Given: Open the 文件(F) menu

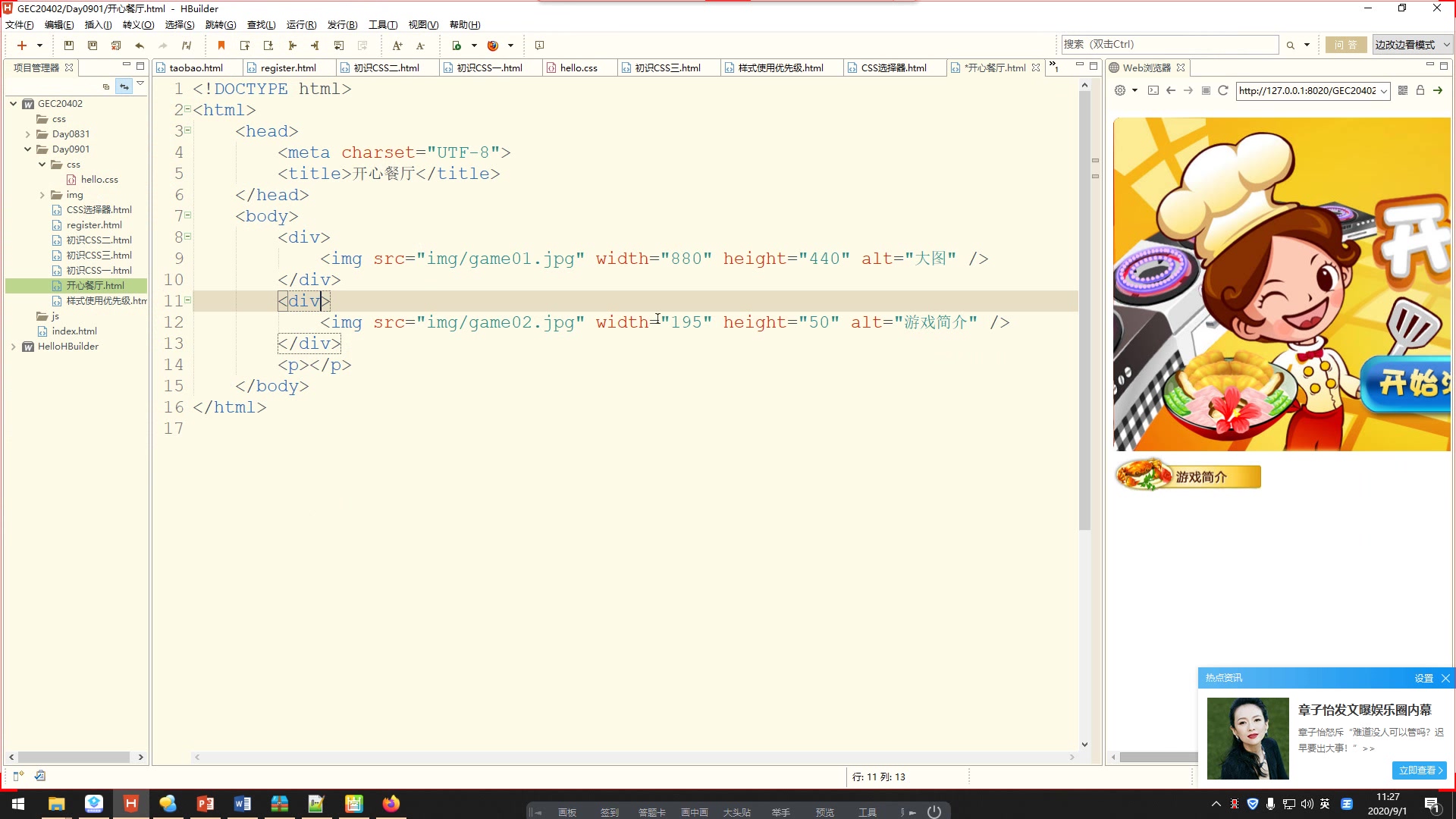Looking at the screenshot, I should (x=20, y=25).
